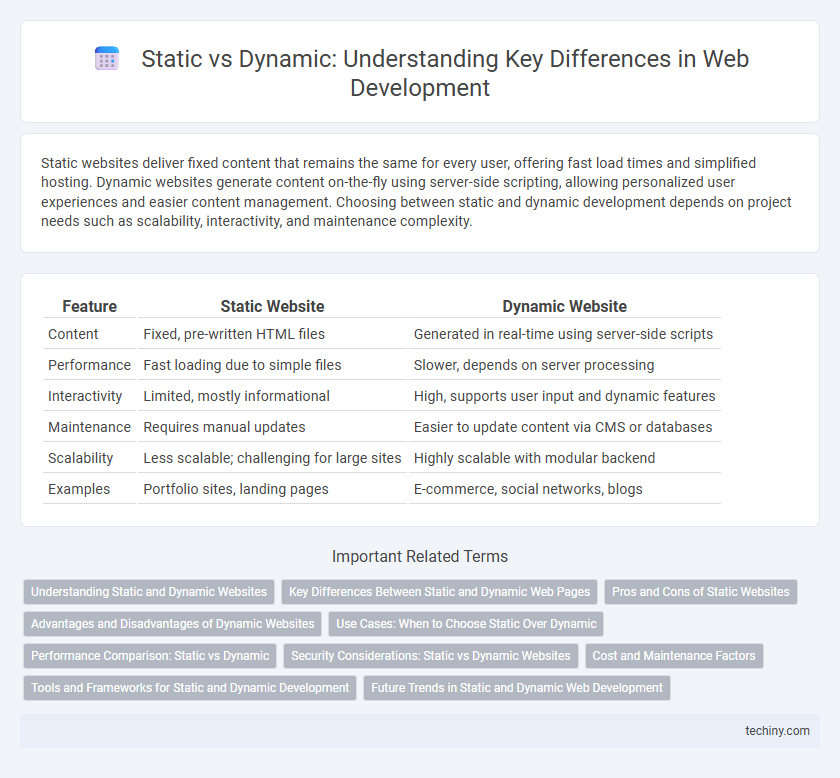840x778 pixels.
Task: Click 'Less scalable; challenging for large sites' cell
Action: (272, 458)
